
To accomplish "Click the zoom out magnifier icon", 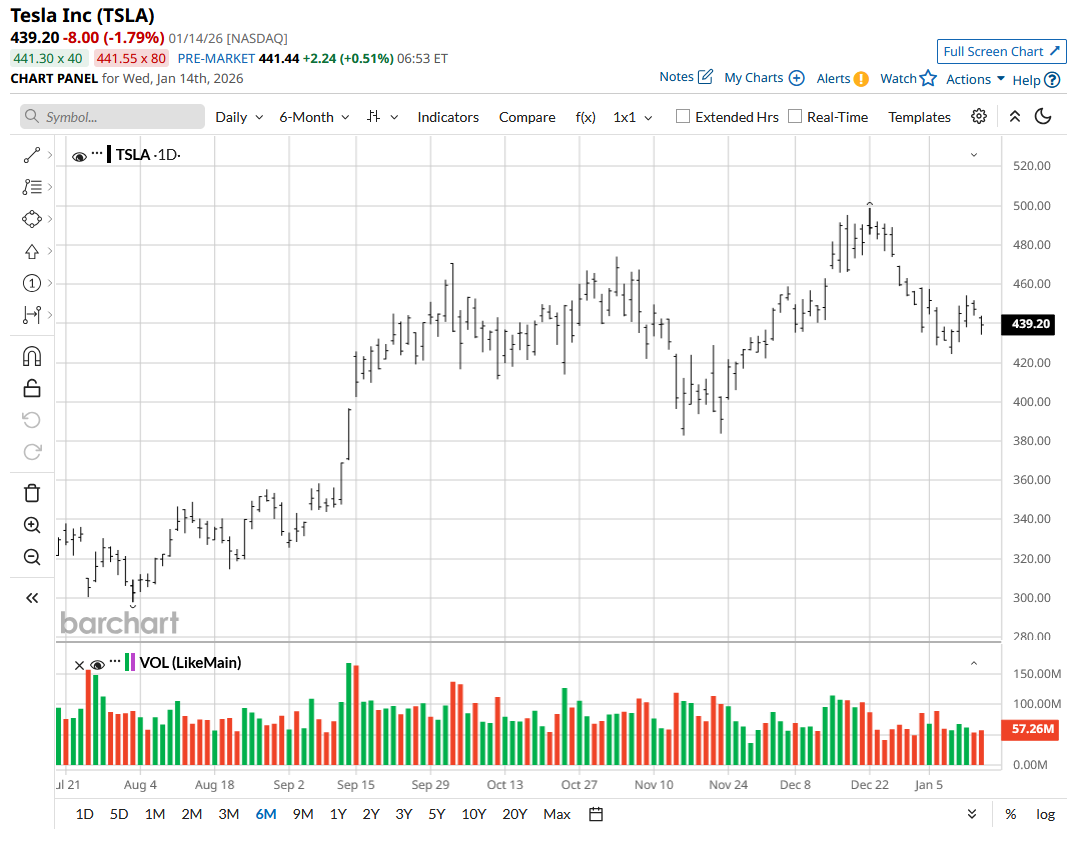I will [x=31, y=557].
